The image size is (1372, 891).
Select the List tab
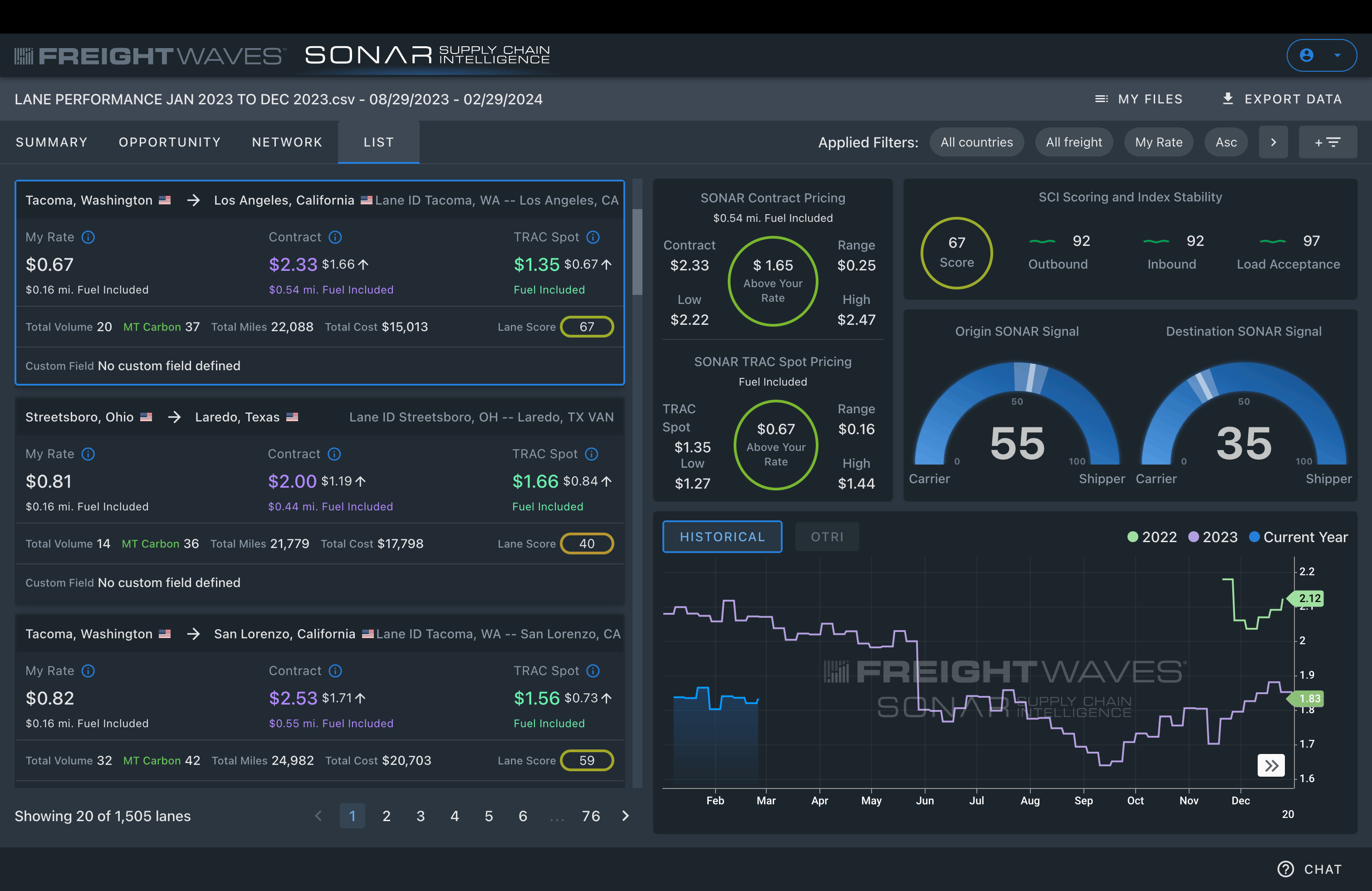pyautogui.click(x=379, y=142)
